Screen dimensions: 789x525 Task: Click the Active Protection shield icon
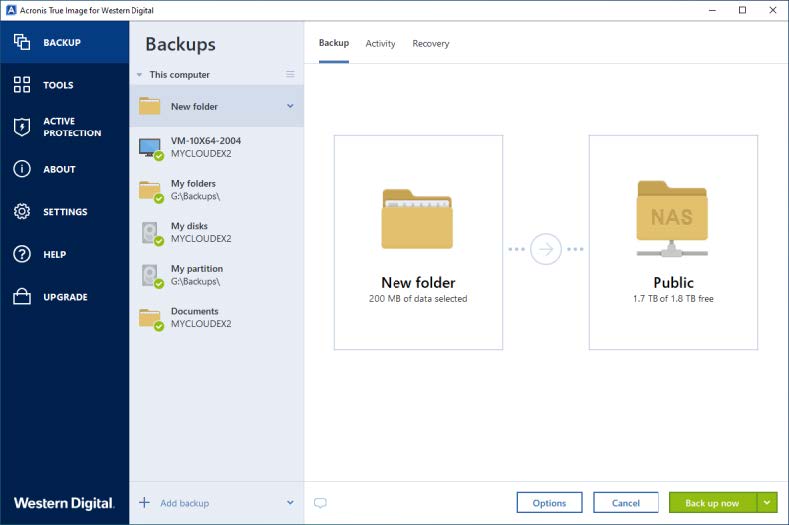click(22, 127)
